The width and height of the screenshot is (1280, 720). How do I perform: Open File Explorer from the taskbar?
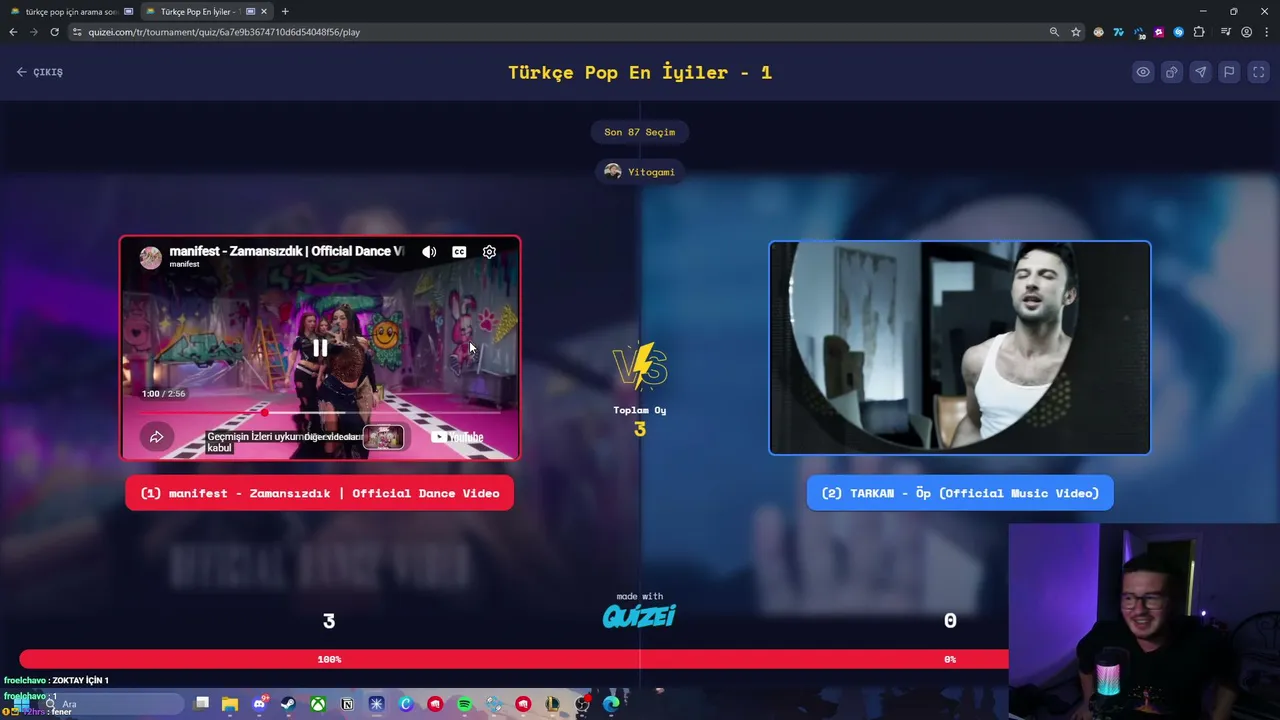coord(230,704)
